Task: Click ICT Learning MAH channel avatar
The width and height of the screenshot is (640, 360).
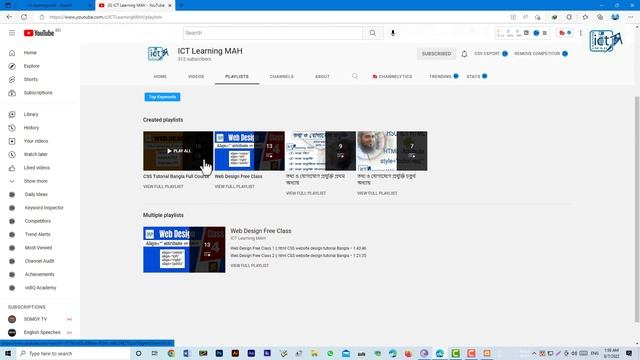Action: (158, 54)
